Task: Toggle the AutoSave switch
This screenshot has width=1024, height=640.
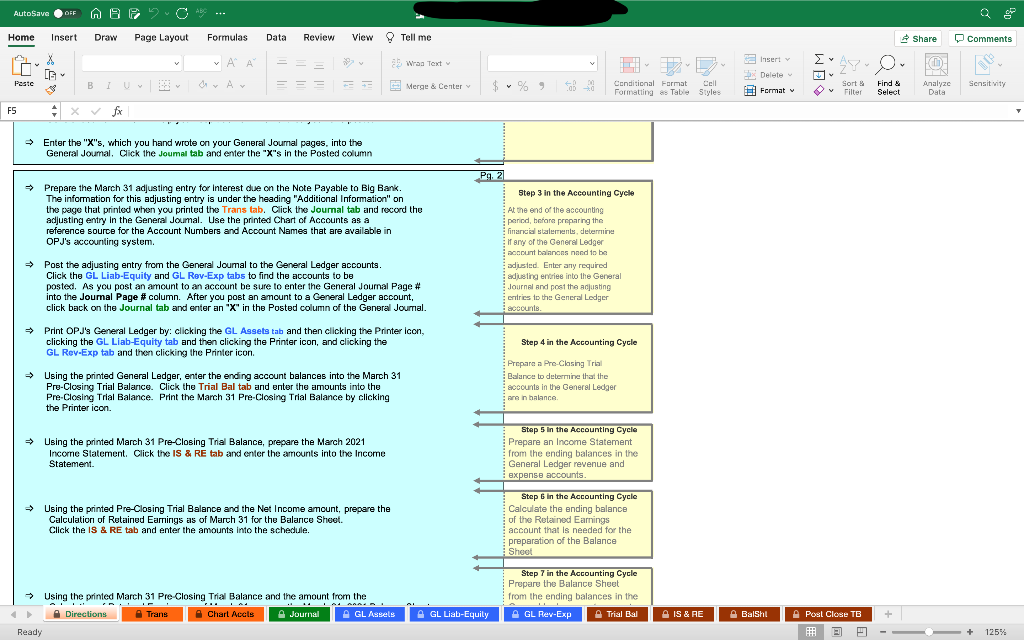Action: (66, 13)
